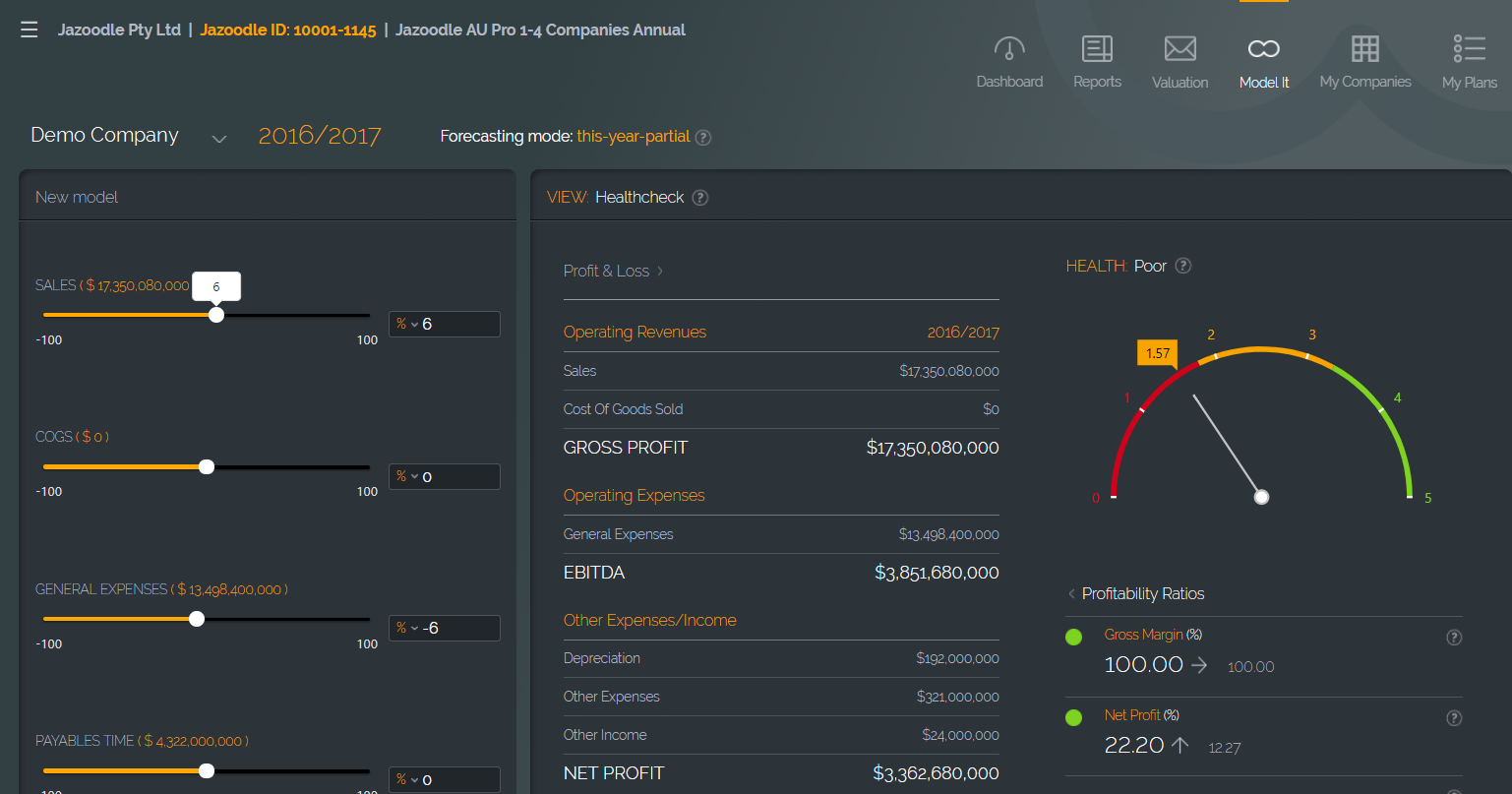Click Jazoodle AU Pro 1-4 Companies Annual plan

(541, 31)
